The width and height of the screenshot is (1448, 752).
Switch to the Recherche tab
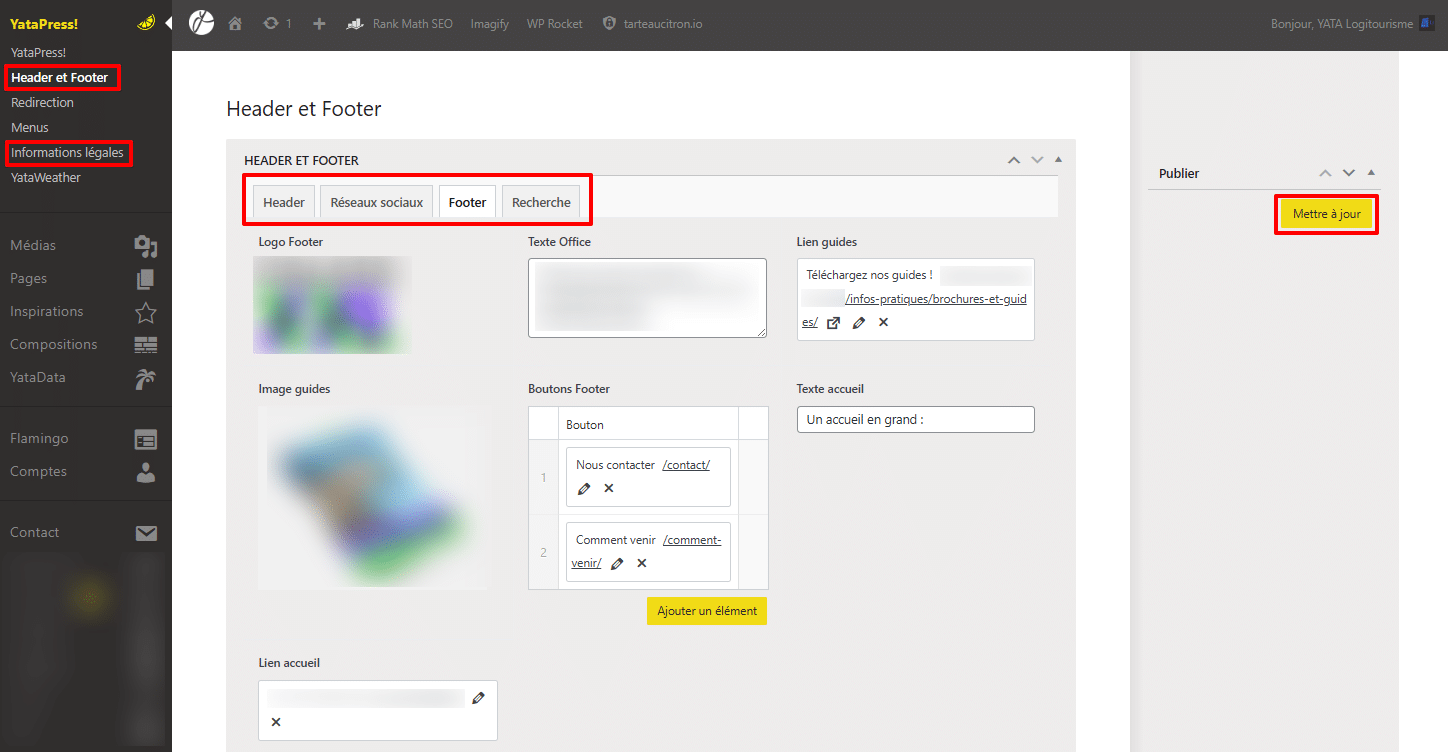click(541, 202)
